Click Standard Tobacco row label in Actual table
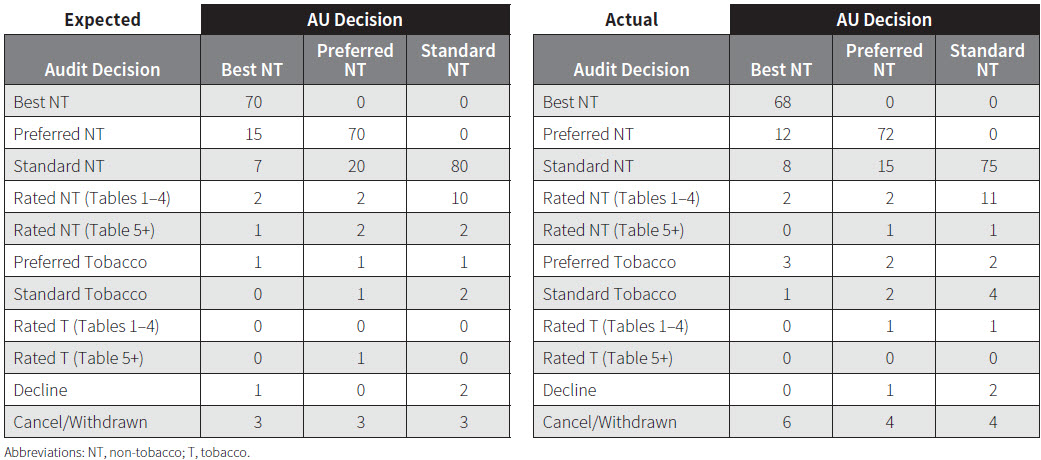The height and width of the screenshot is (460, 1041). pyautogui.click(x=609, y=294)
